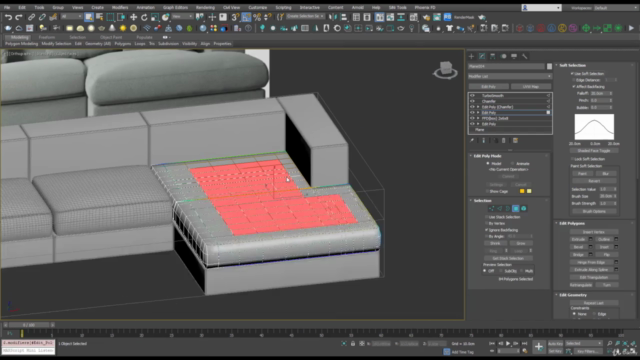
Task: Open the Rendering menu
Action: (205, 7)
